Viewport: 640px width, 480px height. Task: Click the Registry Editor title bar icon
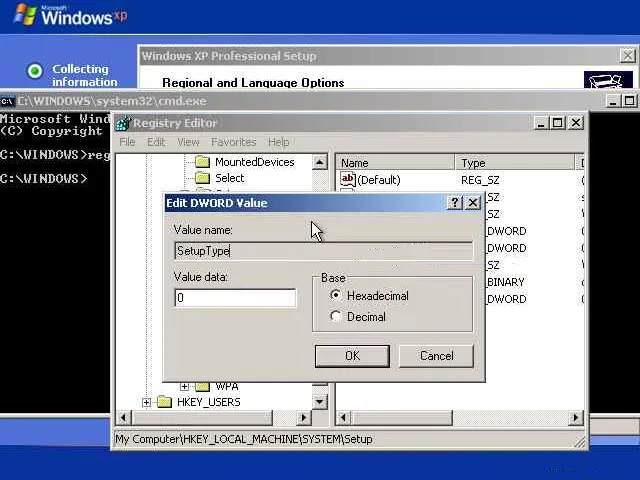pyautogui.click(x=122, y=123)
